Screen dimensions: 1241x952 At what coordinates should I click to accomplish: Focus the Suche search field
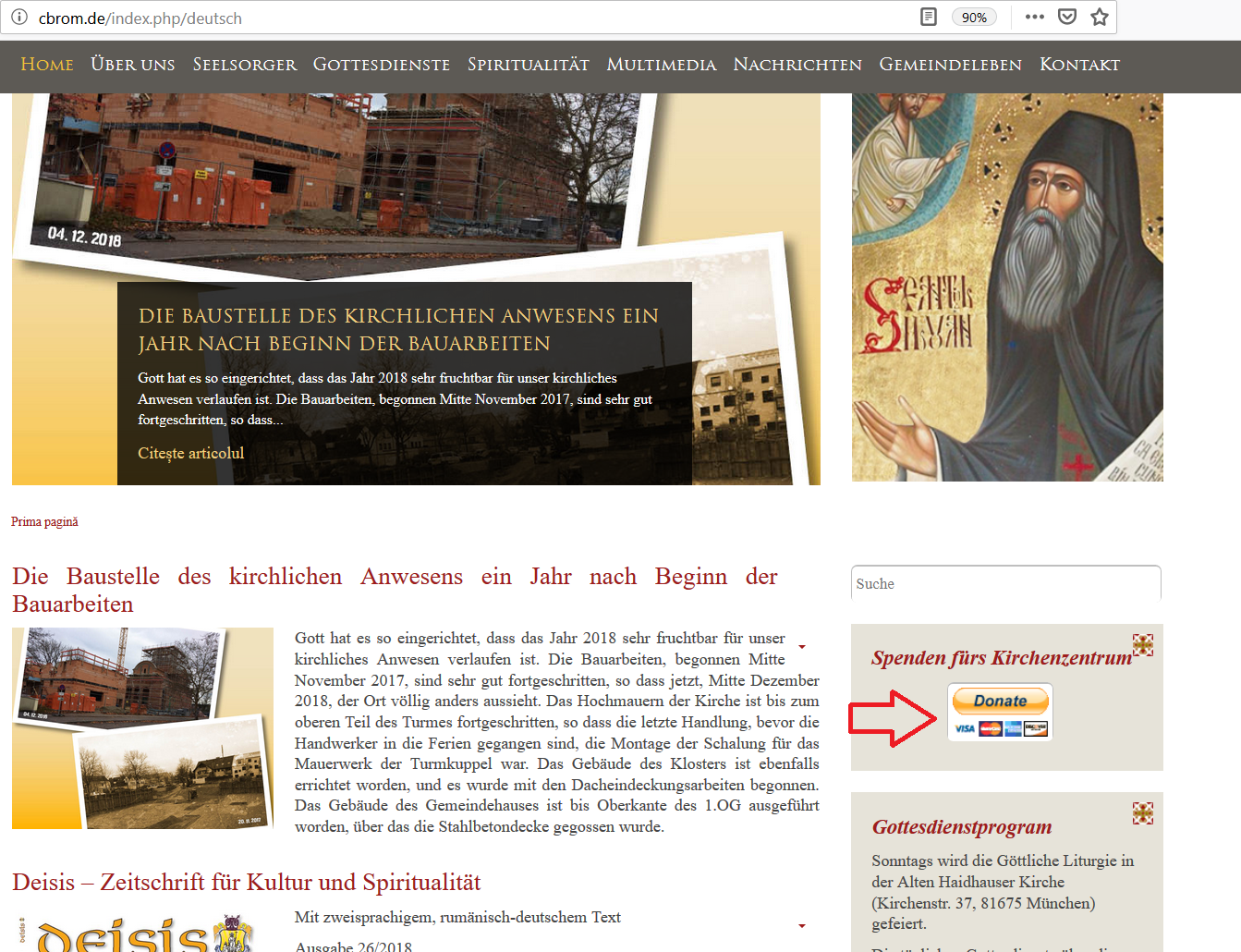(1005, 583)
